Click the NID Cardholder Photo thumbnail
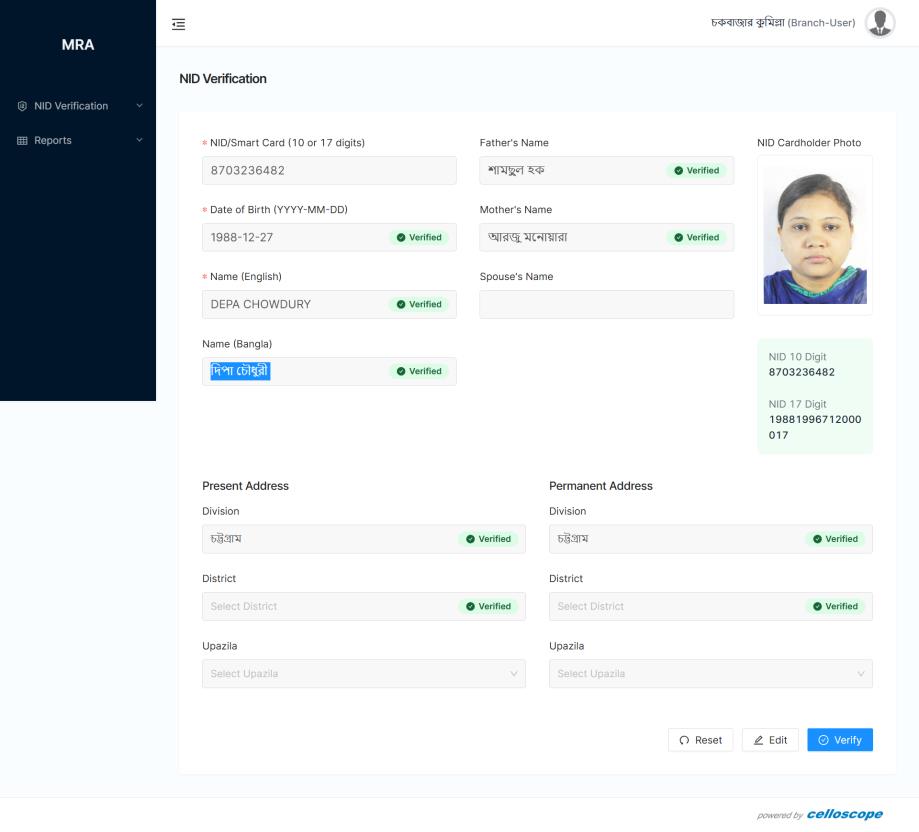Image resolution: width=919 pixels, height=832 pixels. [x=814, y=236]
